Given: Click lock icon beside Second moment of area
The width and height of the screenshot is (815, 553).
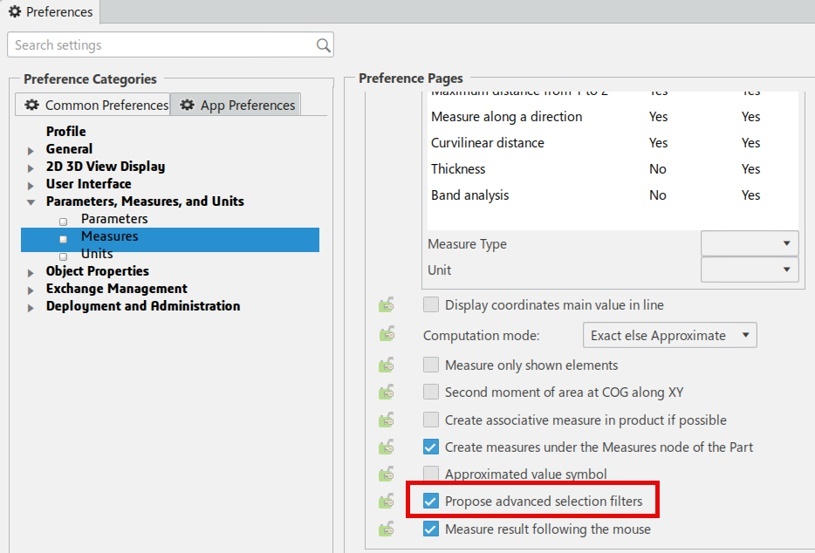Looking at the screenshot, I should click(386, 392).
